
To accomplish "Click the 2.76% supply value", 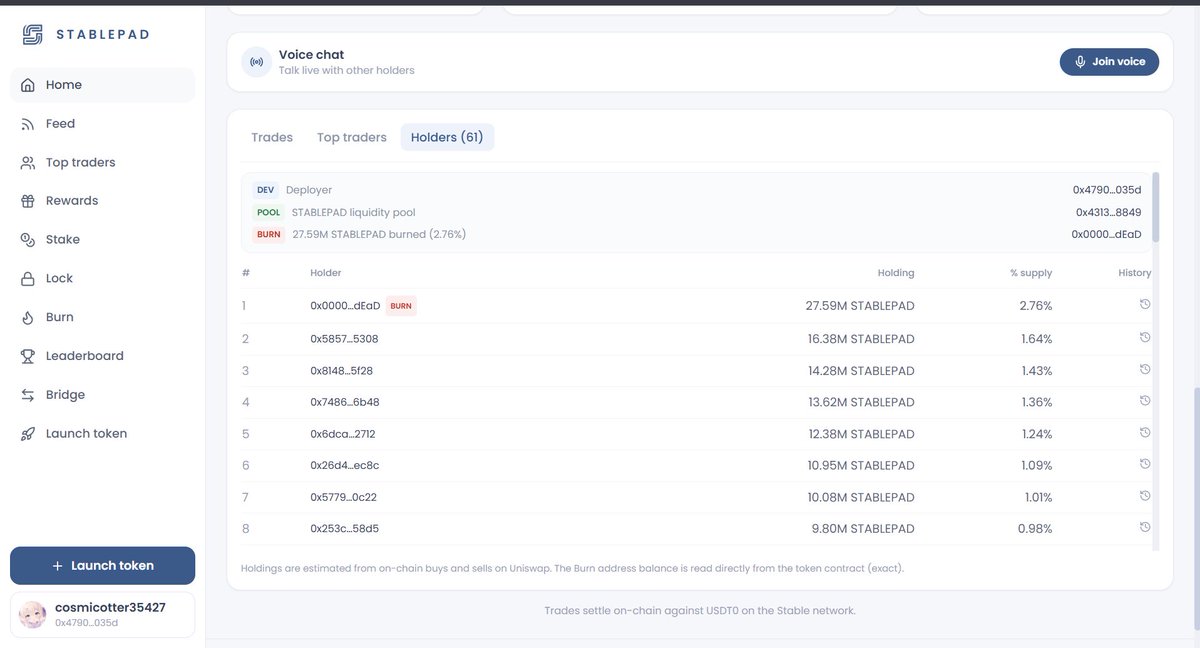I will [1036, 306].
